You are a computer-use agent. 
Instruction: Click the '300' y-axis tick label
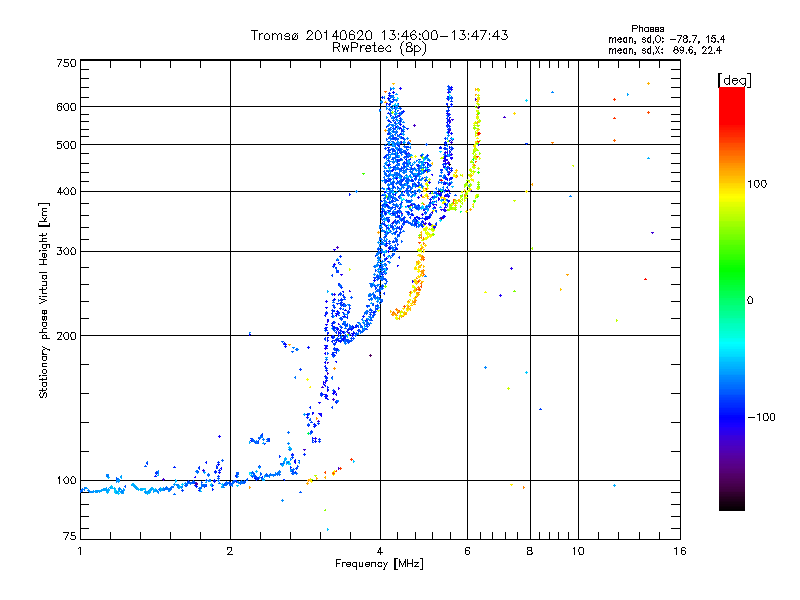pos(67,251)
